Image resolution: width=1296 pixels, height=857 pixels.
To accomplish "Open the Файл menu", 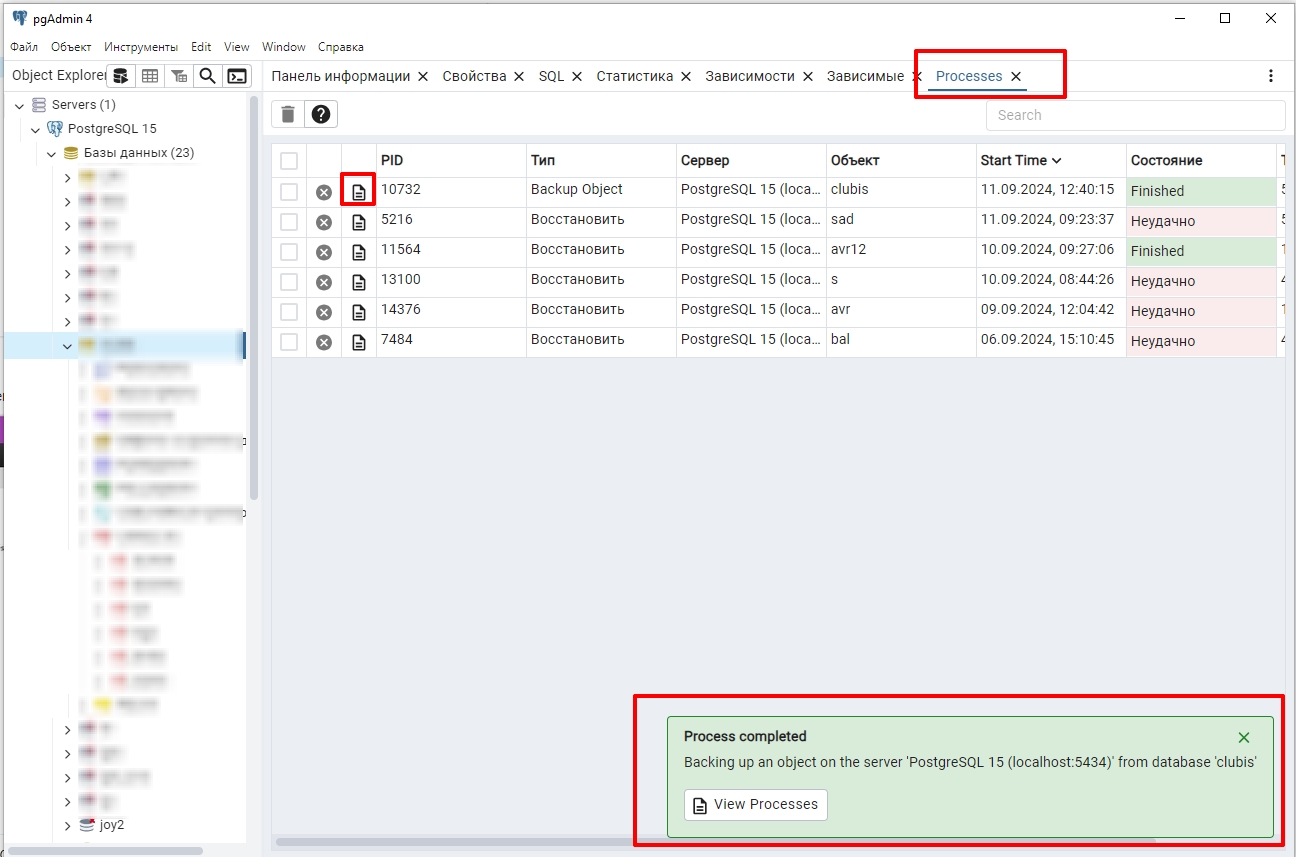I will coord(24,47).
